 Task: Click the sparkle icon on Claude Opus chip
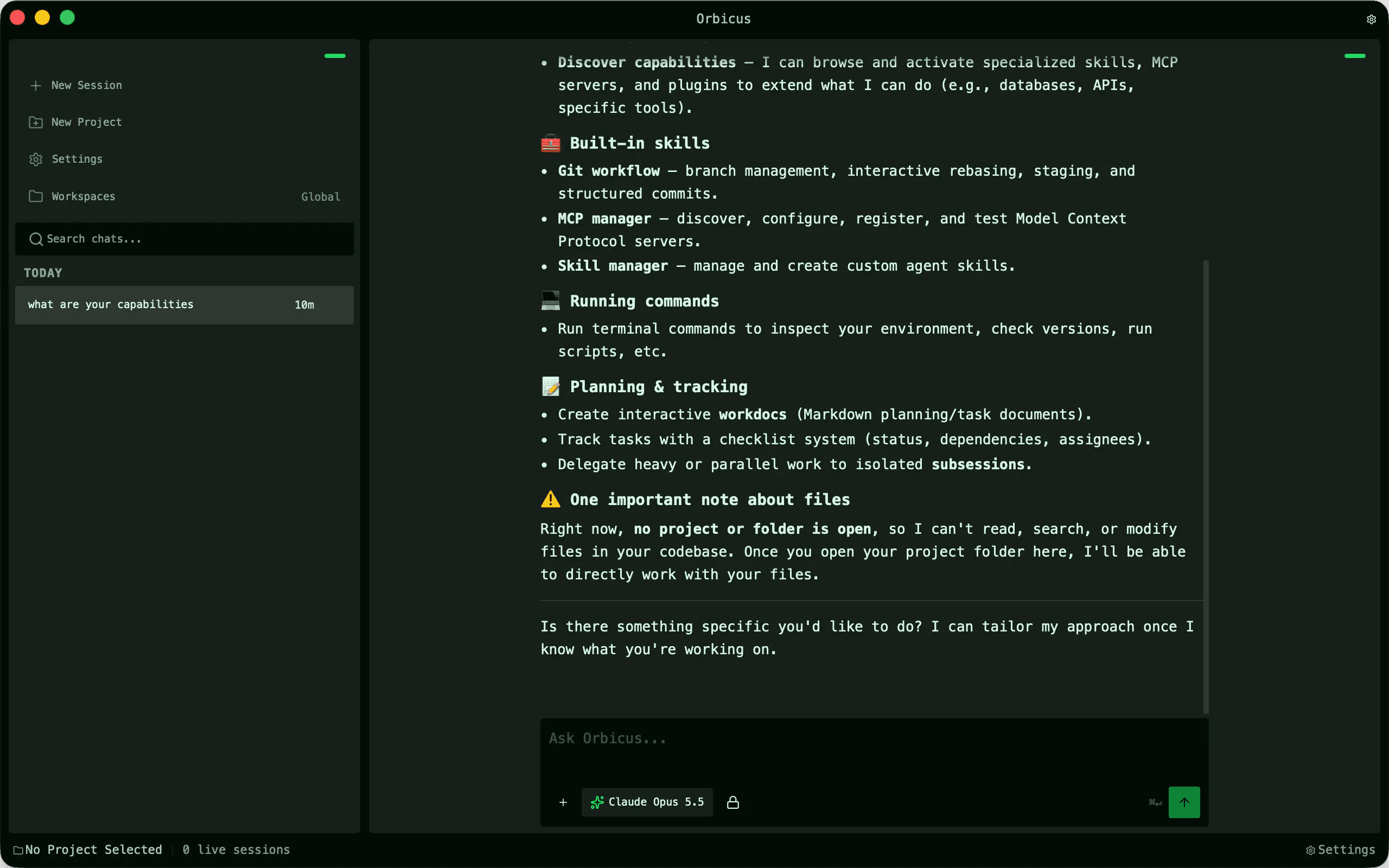[597, 802]
